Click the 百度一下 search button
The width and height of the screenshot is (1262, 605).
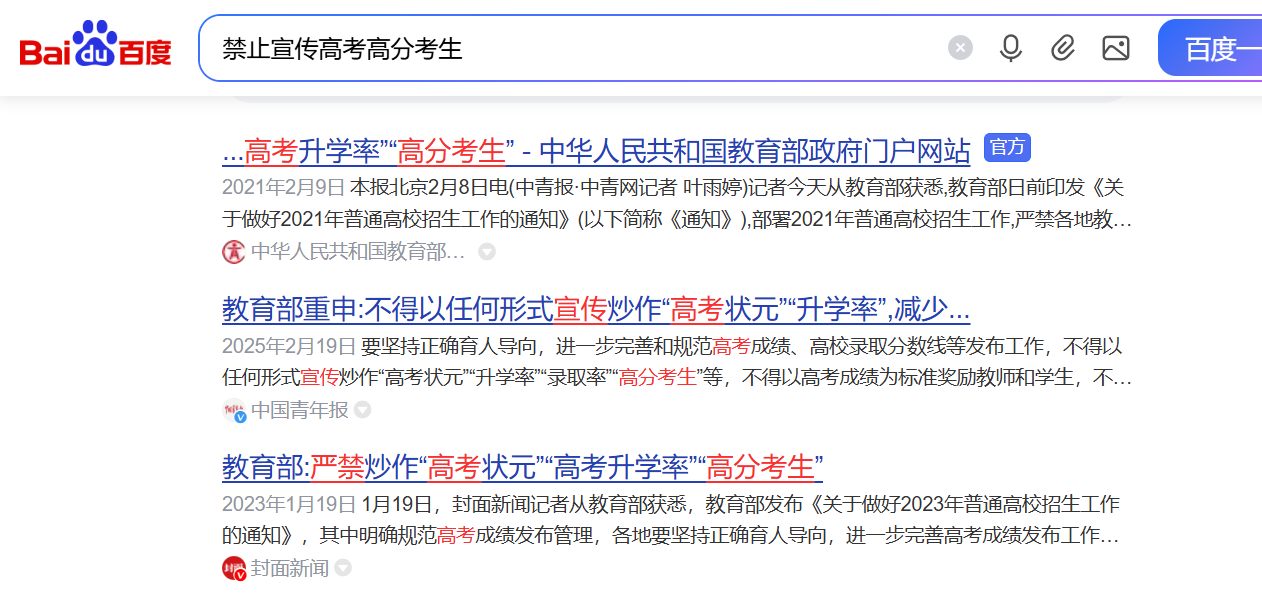tap(1210, 48)
